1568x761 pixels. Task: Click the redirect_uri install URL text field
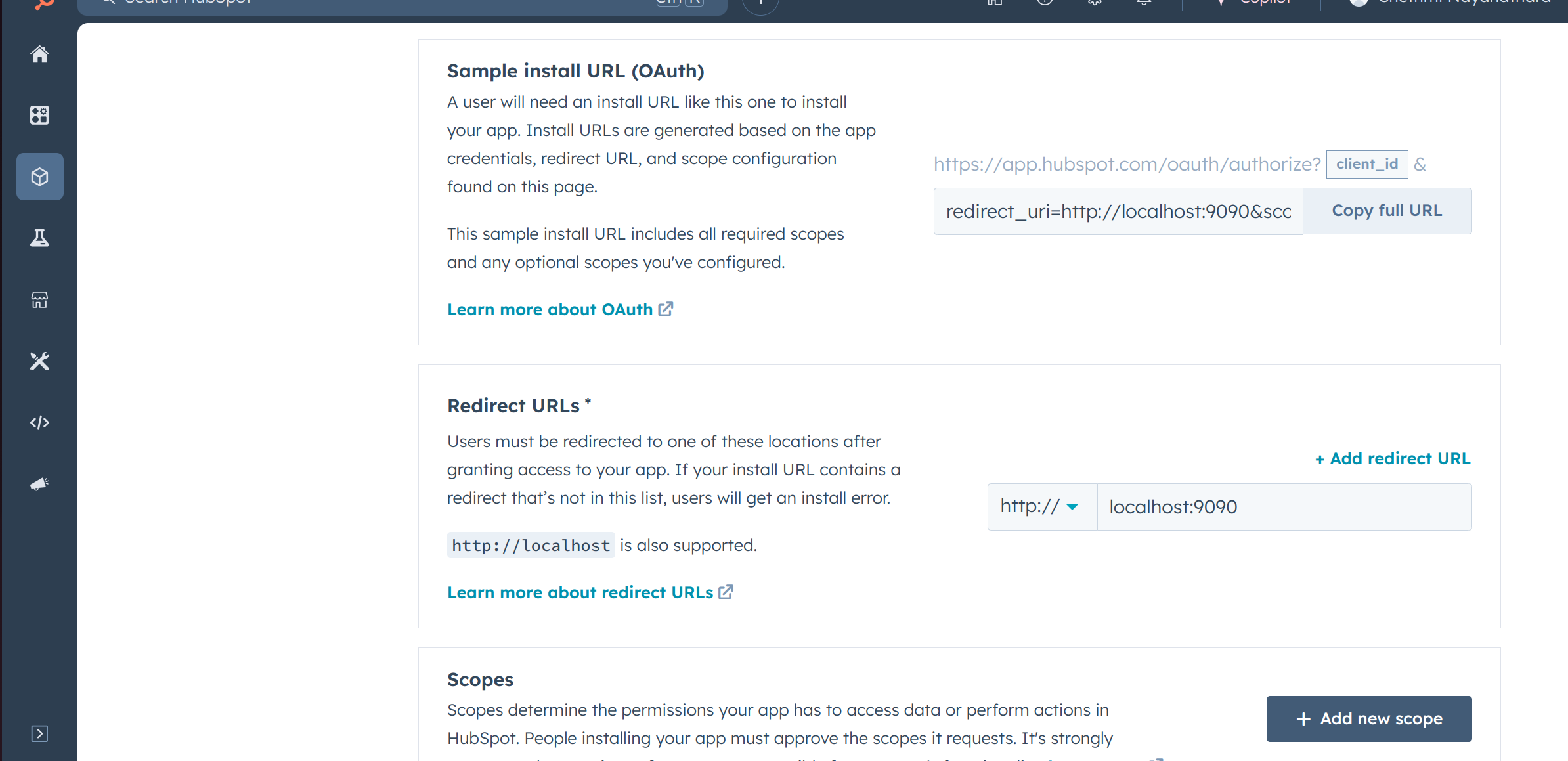pyautogui.click(x=1118, y=211)
